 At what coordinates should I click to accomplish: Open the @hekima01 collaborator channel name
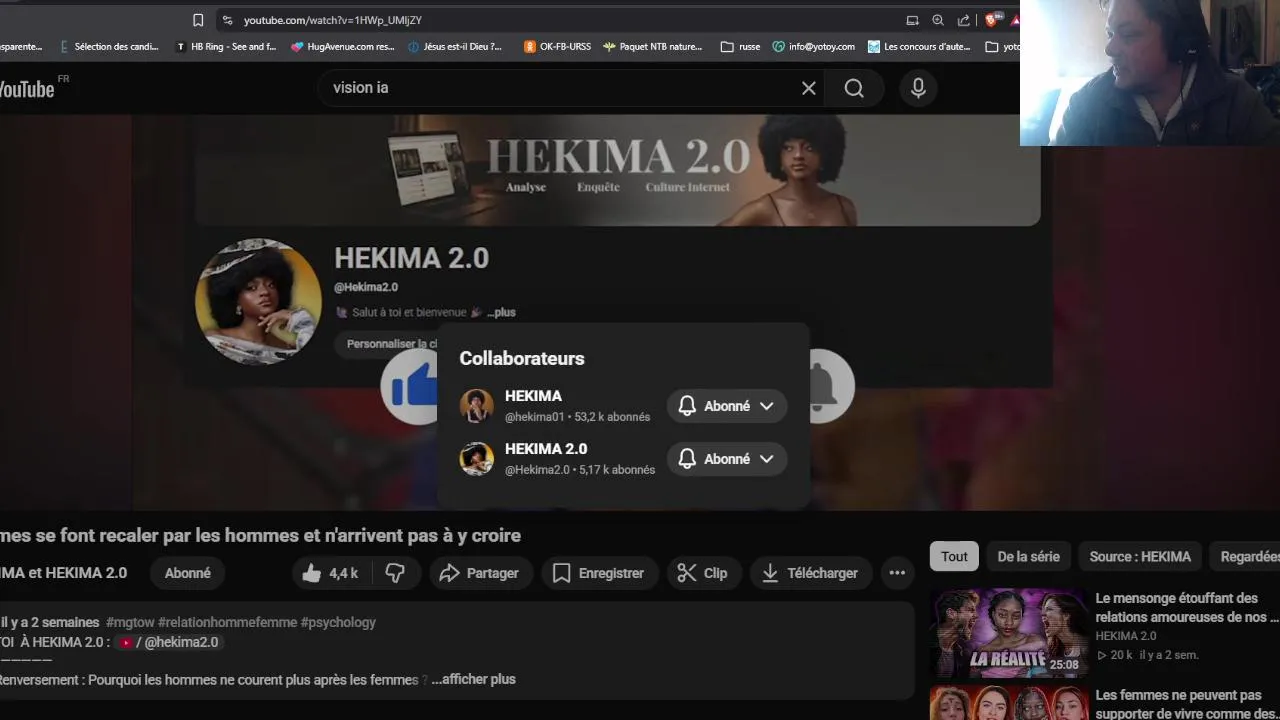[x=533, y=396]
